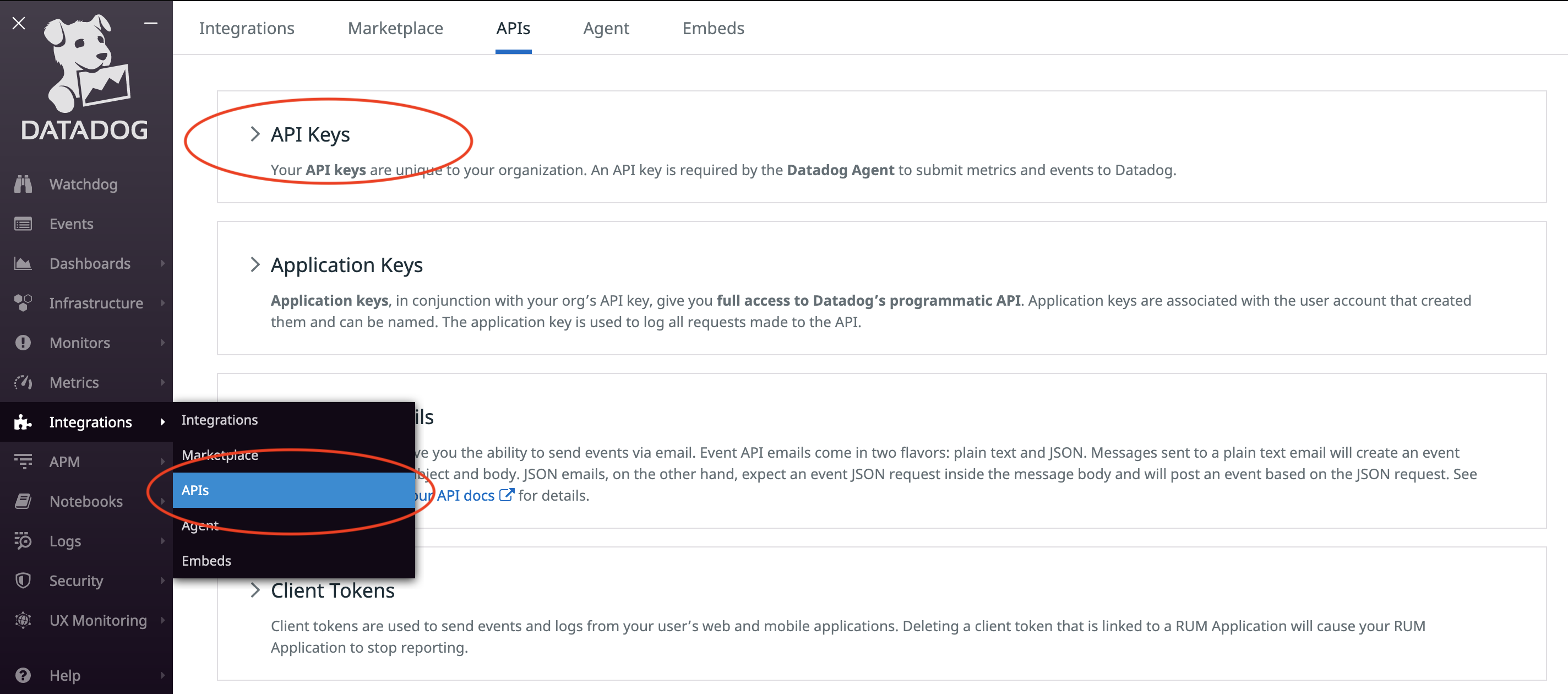Open the API docs link
Viewport: 1568px width, 694px height.
pos(466,496)
